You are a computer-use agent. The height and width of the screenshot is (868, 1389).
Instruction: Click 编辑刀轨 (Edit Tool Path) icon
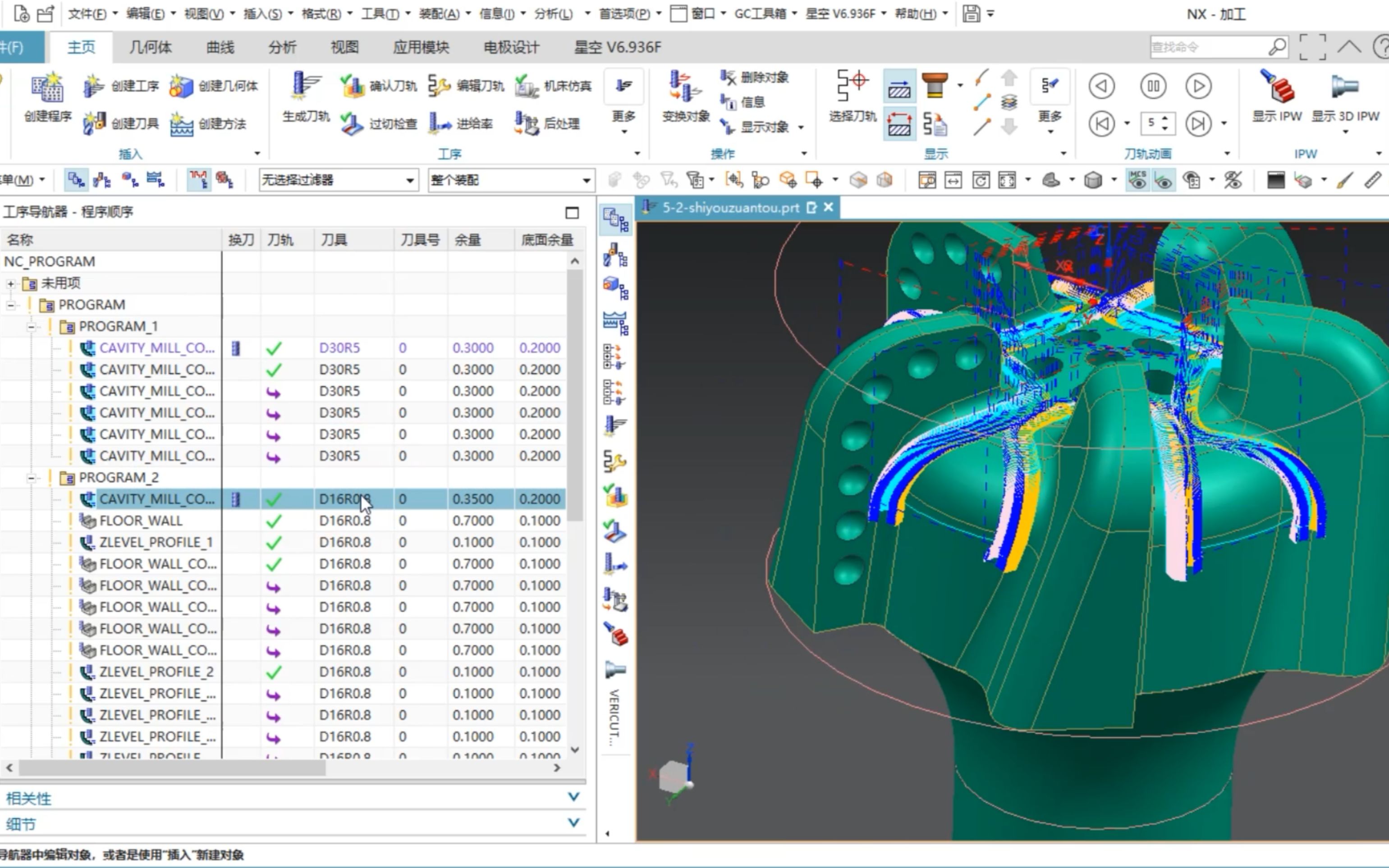click(x=439, y=86)
